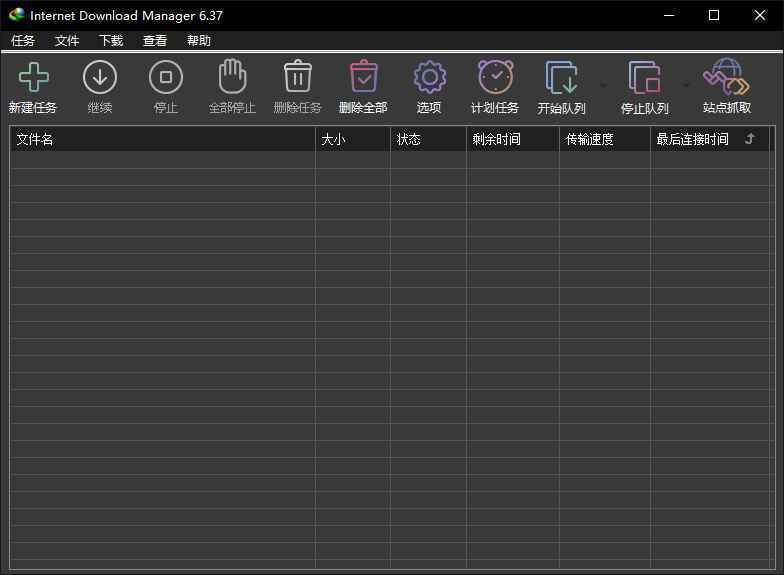Minimize the Internet Download Manager window

click(x=669, y=16)
